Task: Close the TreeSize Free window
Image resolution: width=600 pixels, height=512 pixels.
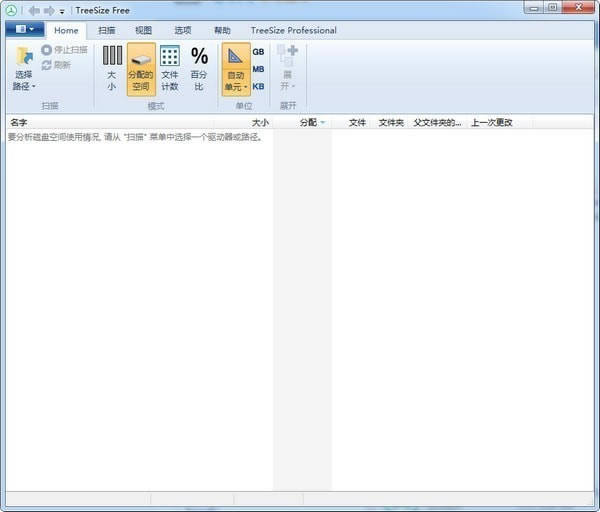Action: pyautogui.click(x=578, y=7)
